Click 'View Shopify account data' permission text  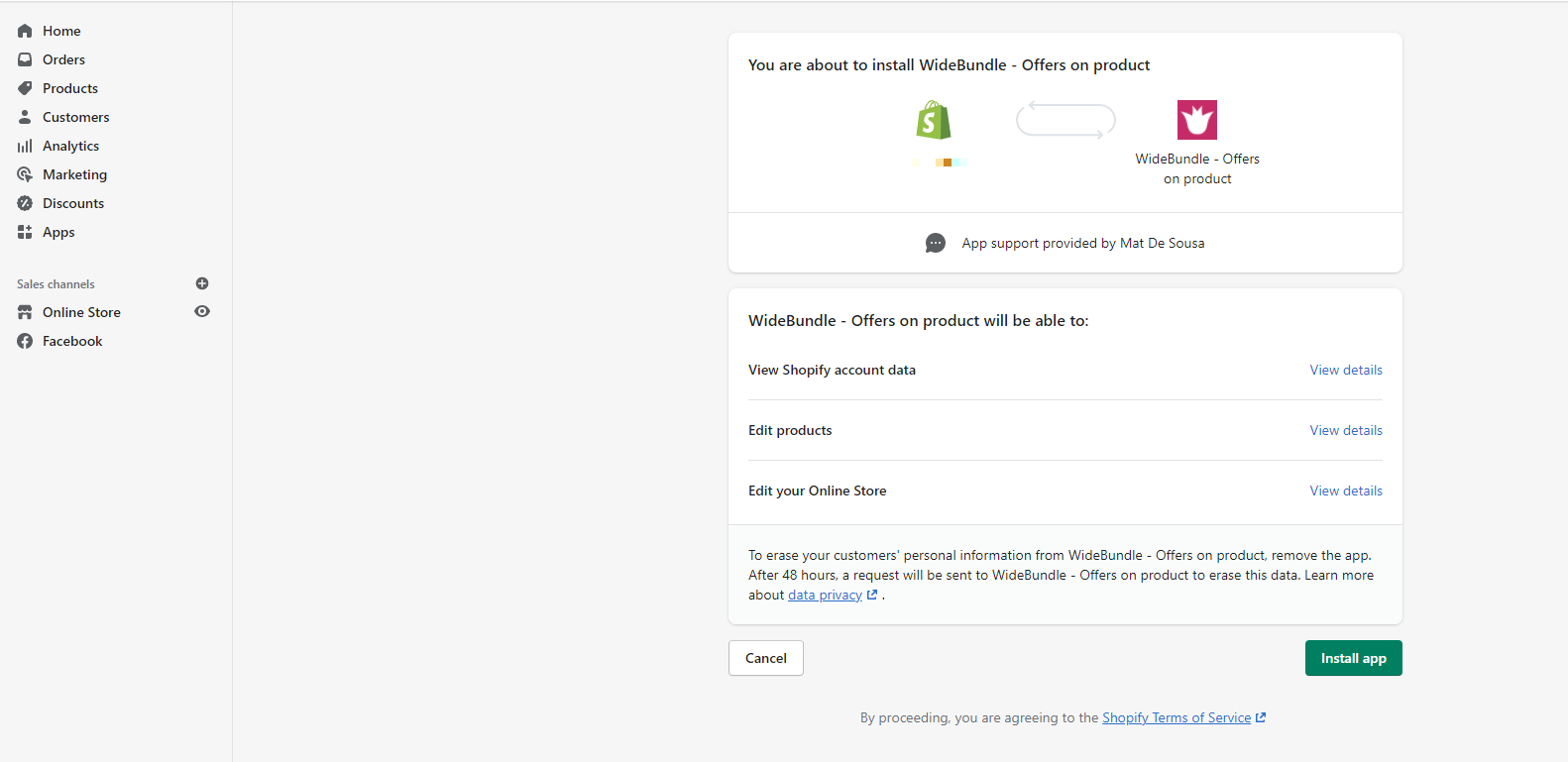pos(832,370)
